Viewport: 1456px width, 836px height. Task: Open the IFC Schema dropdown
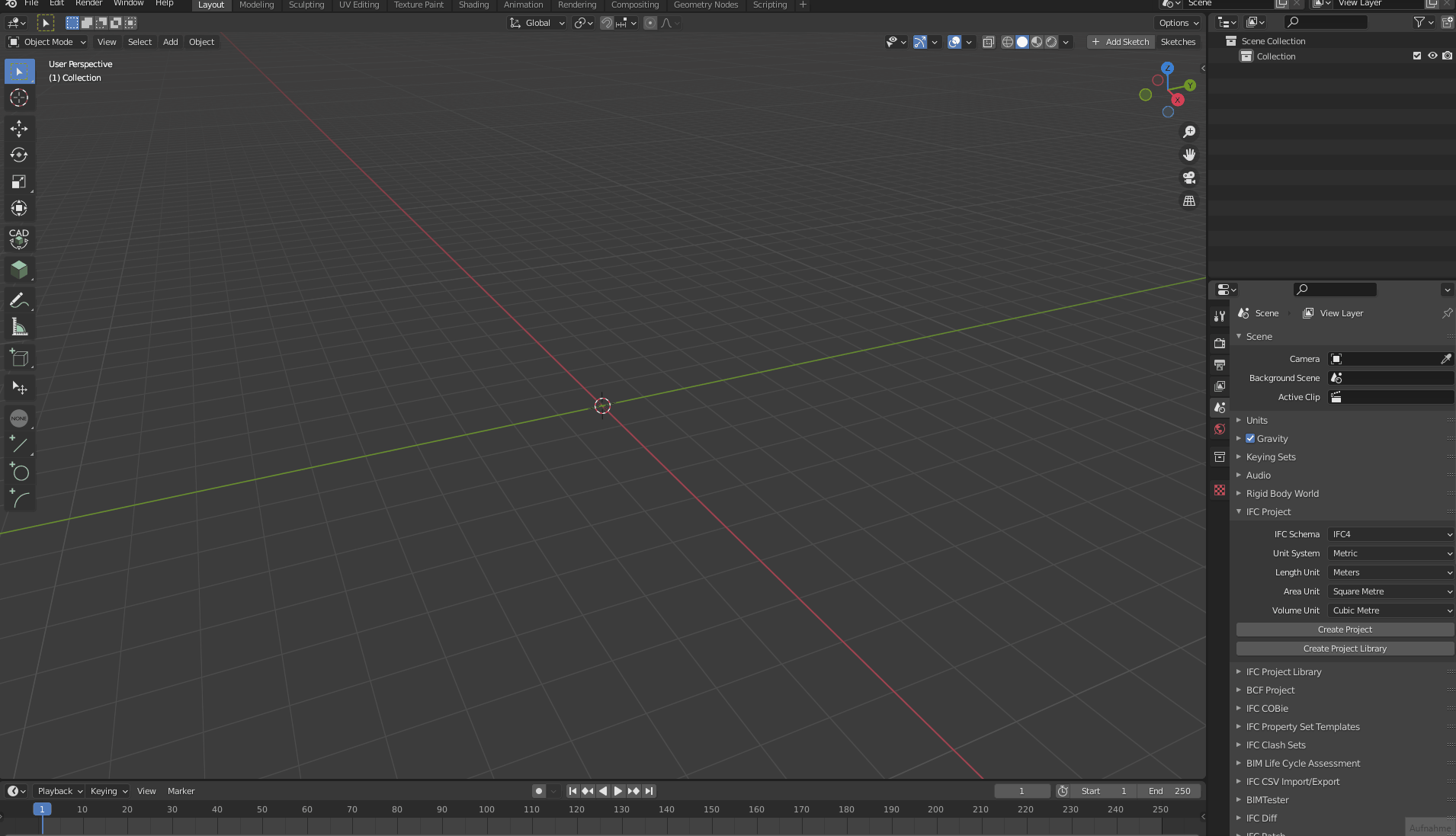point(1389,533)
